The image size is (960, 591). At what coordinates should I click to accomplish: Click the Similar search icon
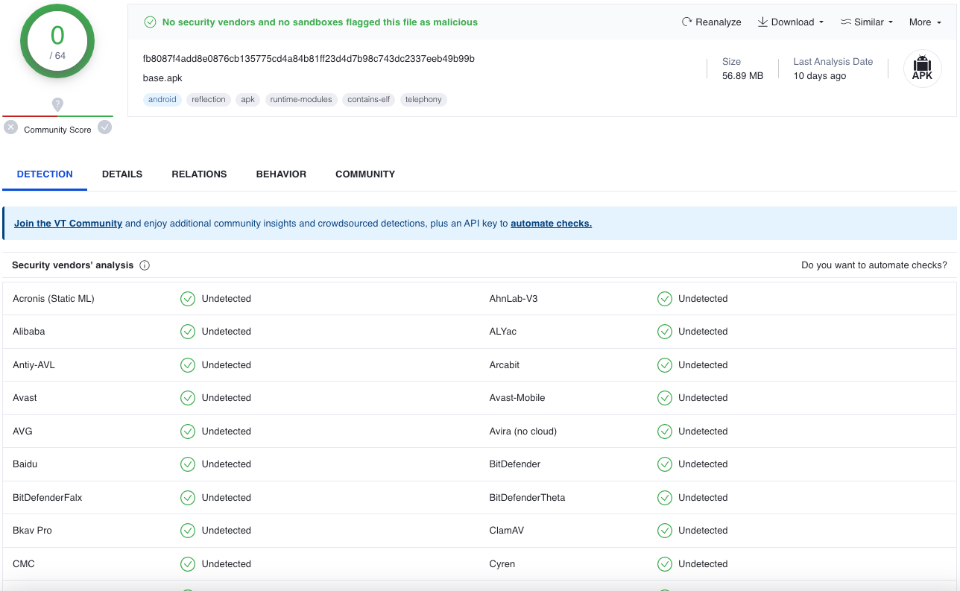click(x=846, y=22)
